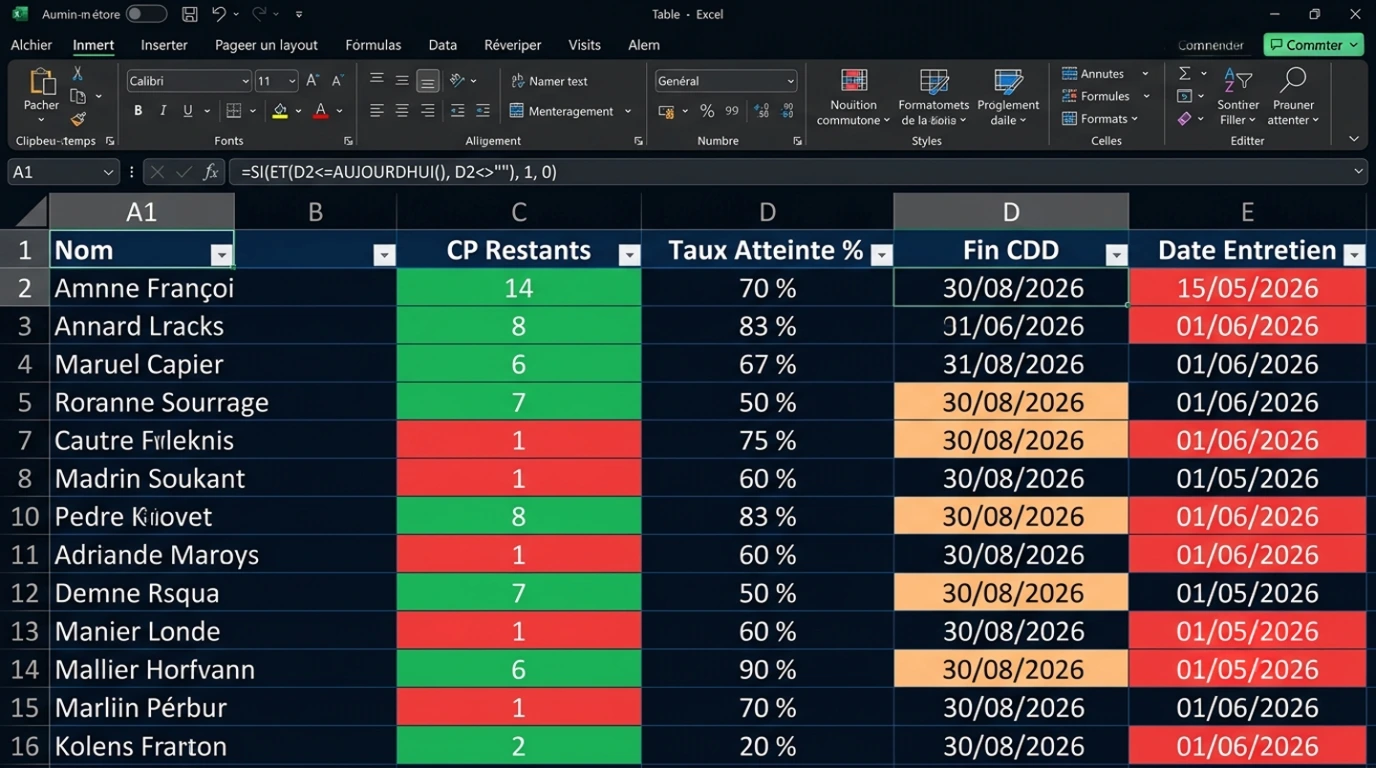Align text to middle vertically
The height and width of the screenshot is (768, 1376).
pyautogui.click(x=402, y=80)
